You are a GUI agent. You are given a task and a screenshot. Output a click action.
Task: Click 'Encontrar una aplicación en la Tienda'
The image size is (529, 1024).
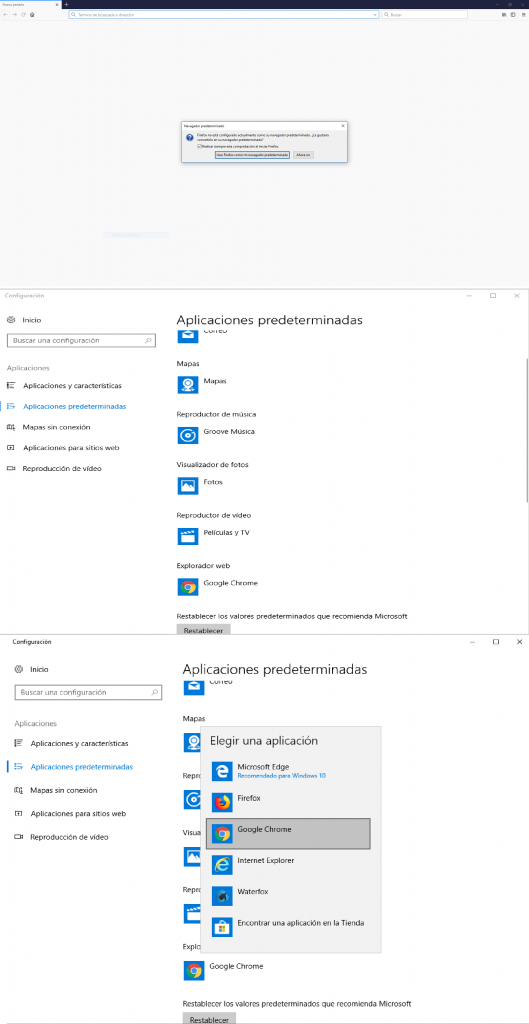pos(288,927)
